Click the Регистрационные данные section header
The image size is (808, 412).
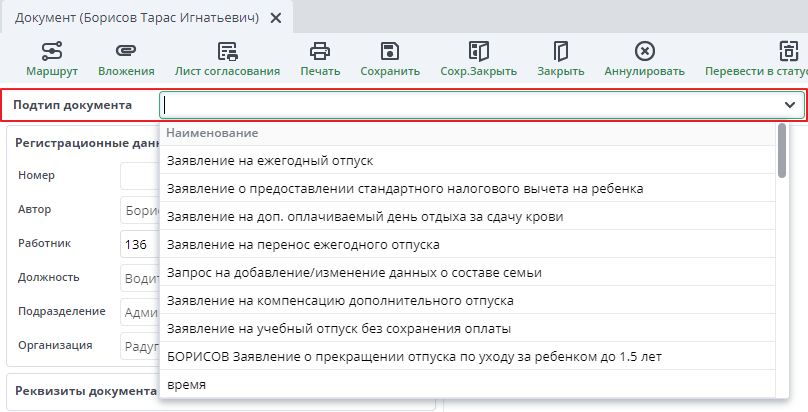point(87,143)
